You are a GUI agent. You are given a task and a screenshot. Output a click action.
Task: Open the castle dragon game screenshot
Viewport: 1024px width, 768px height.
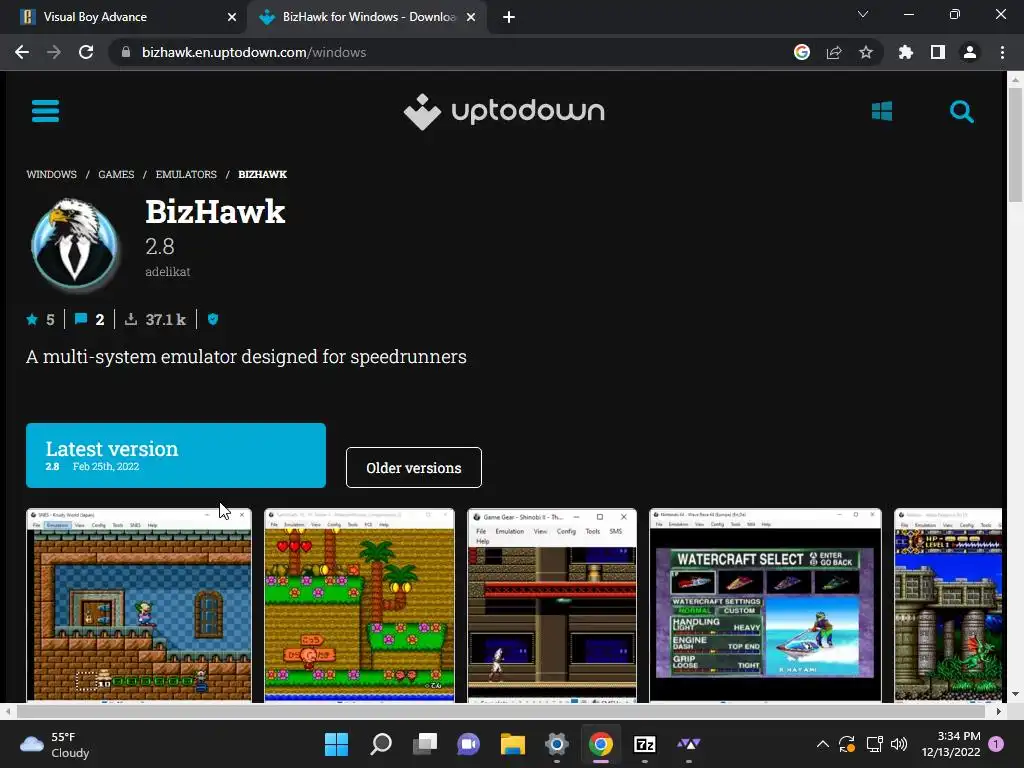[x=948, y=605]
